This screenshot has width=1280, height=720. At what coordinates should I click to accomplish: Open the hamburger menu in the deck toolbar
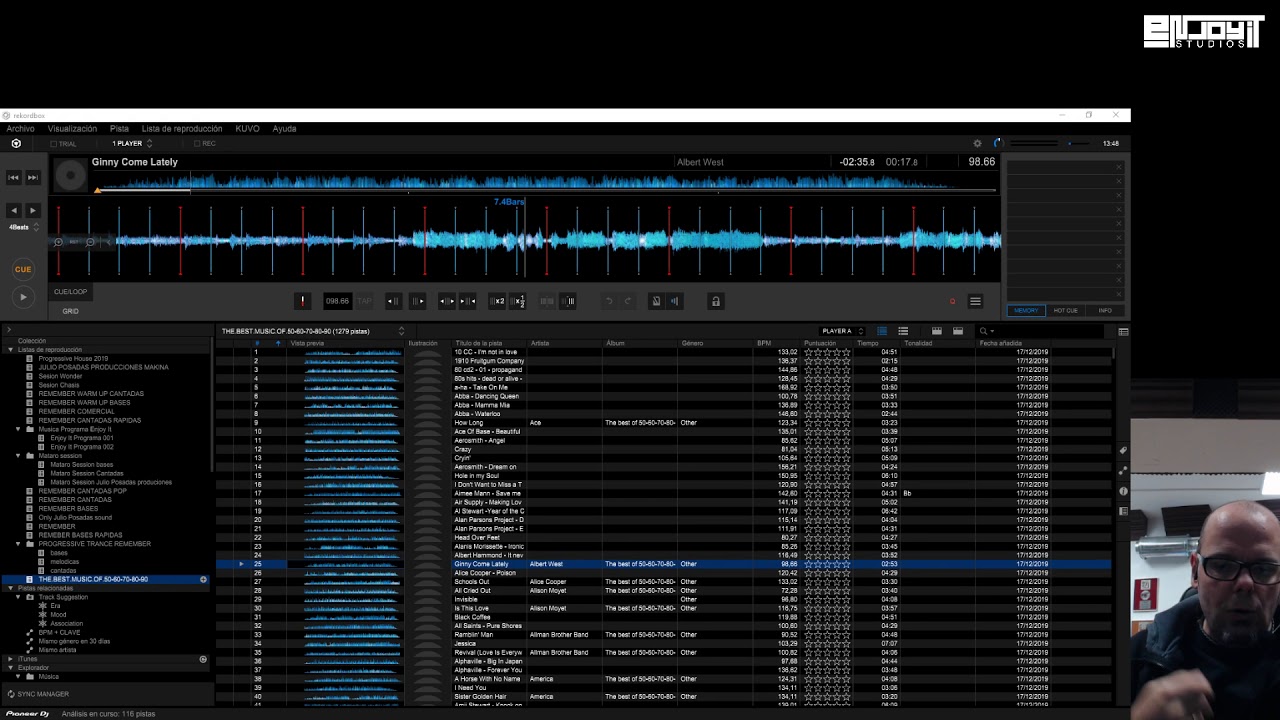pos(975,301)
